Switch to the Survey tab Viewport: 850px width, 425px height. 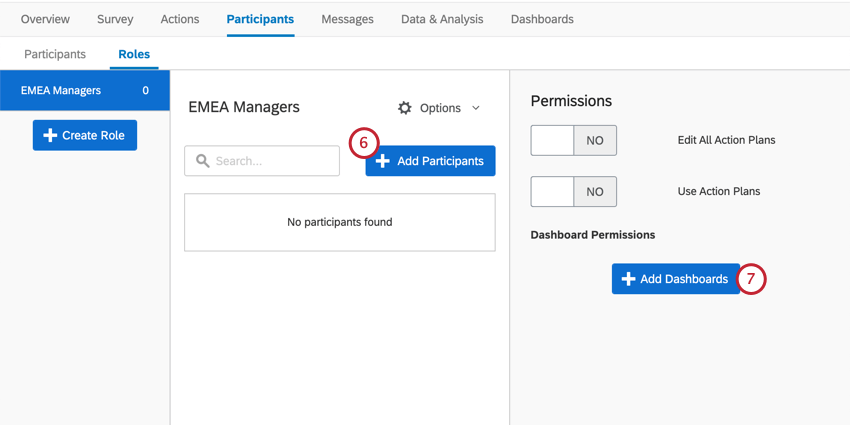115,19
